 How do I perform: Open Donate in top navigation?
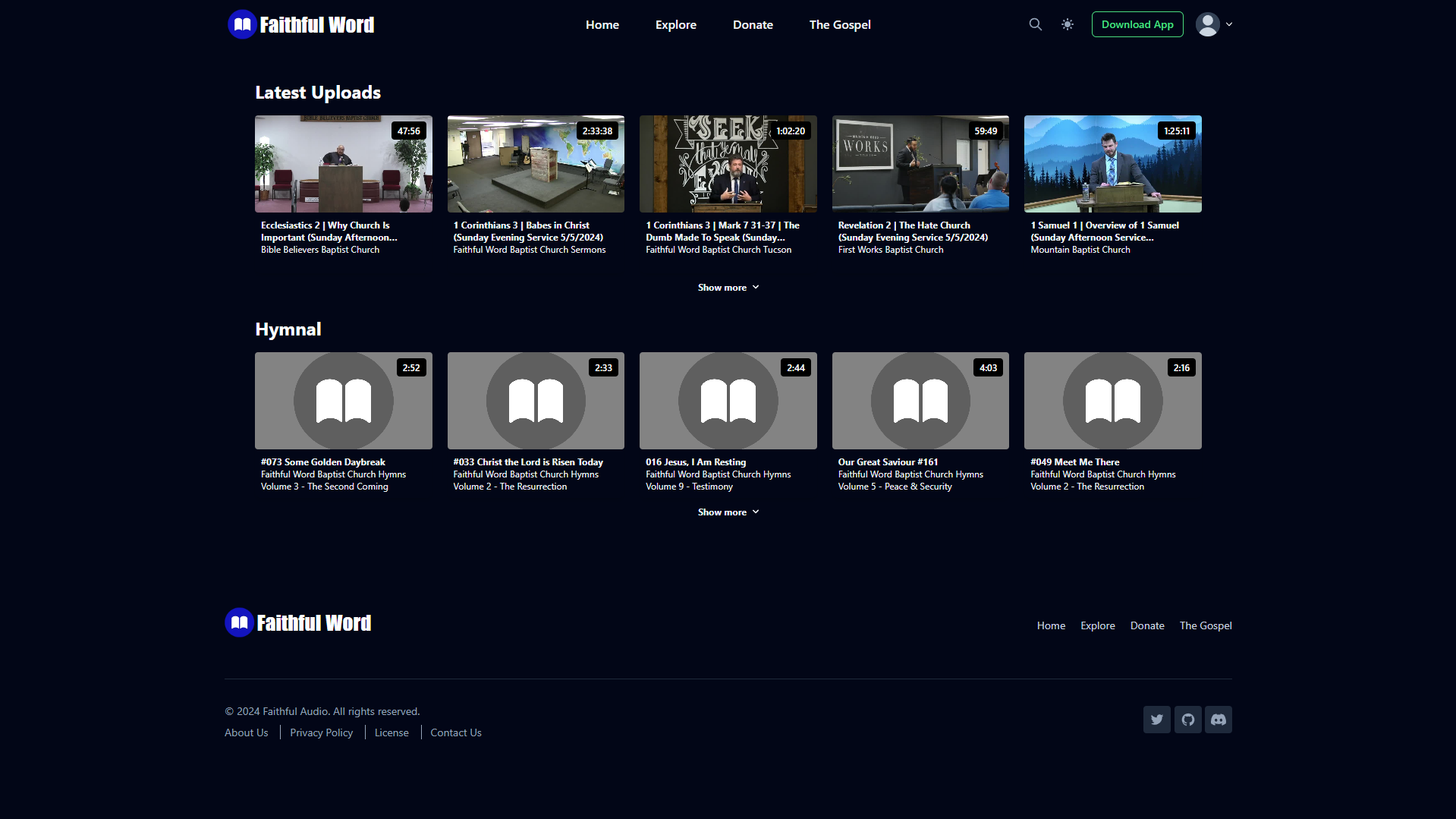(753, 24)
